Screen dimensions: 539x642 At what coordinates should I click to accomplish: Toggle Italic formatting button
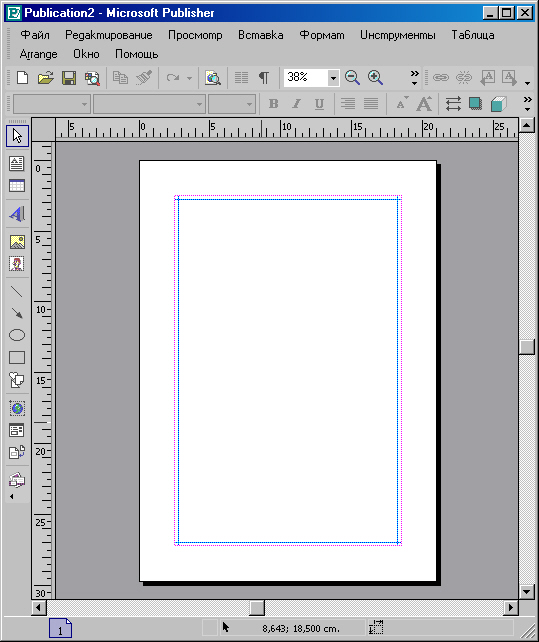pos(297,104)
